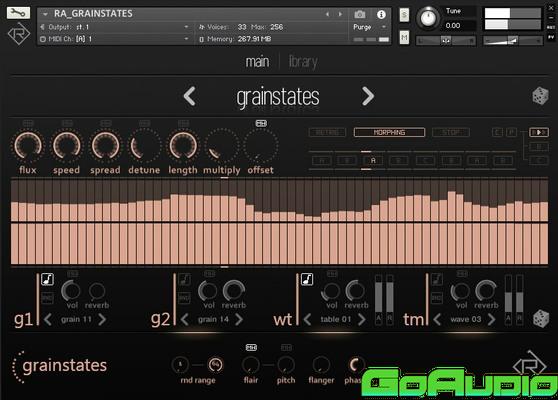
Task: Click the MIDI icon above the flux knob
Action: [x=28, y=123]
